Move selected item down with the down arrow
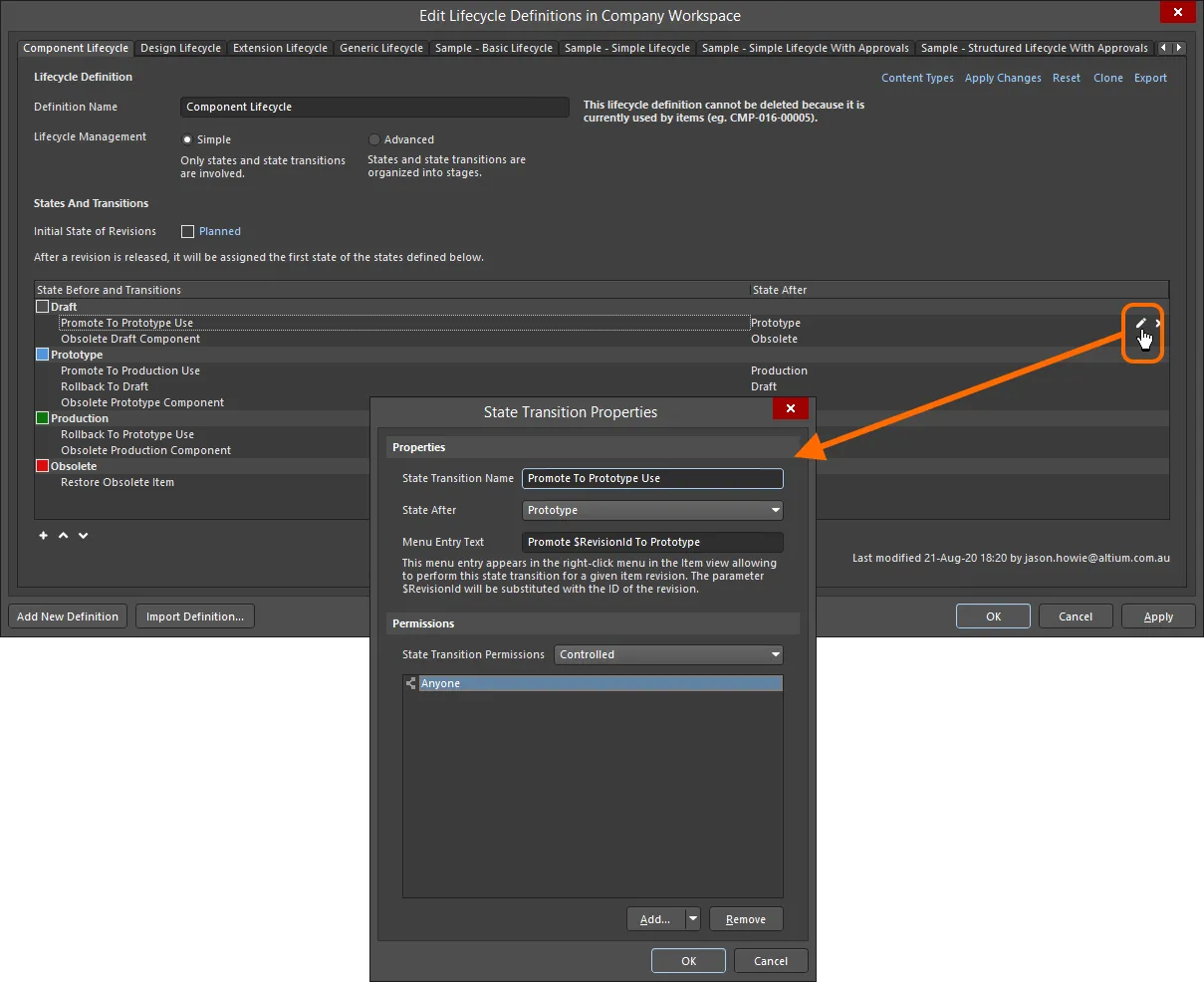This screenshot has height=982, width=1204. pyautogui.click(x=84, y=536)
